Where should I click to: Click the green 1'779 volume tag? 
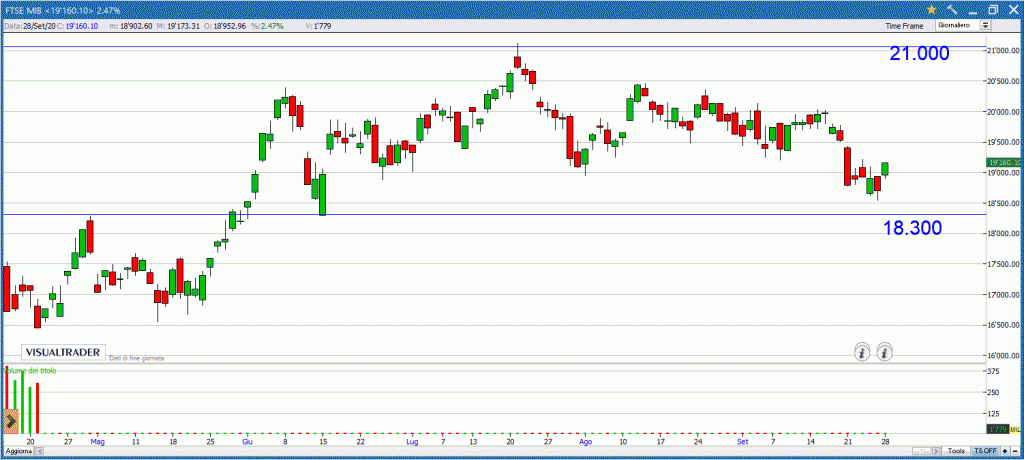point(997,429)
